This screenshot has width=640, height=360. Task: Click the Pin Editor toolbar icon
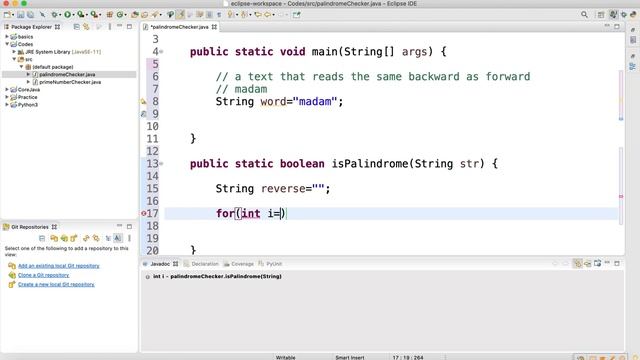click(x=296, y=15)
